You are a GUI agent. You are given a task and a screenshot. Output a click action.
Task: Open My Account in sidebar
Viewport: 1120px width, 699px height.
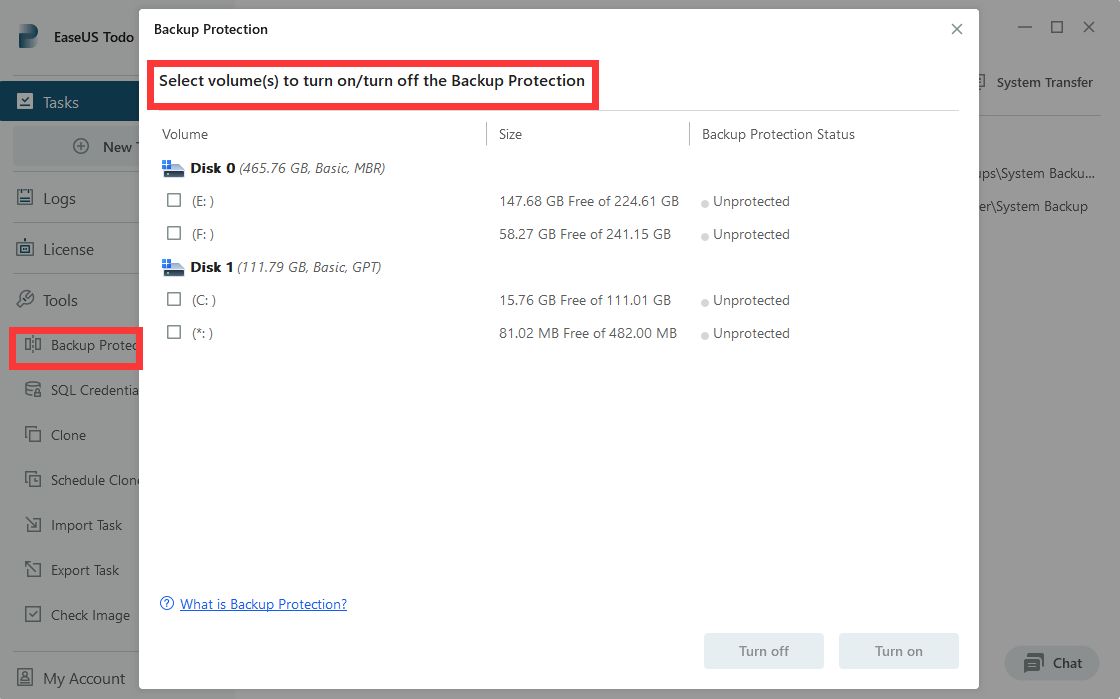point(83,679)
